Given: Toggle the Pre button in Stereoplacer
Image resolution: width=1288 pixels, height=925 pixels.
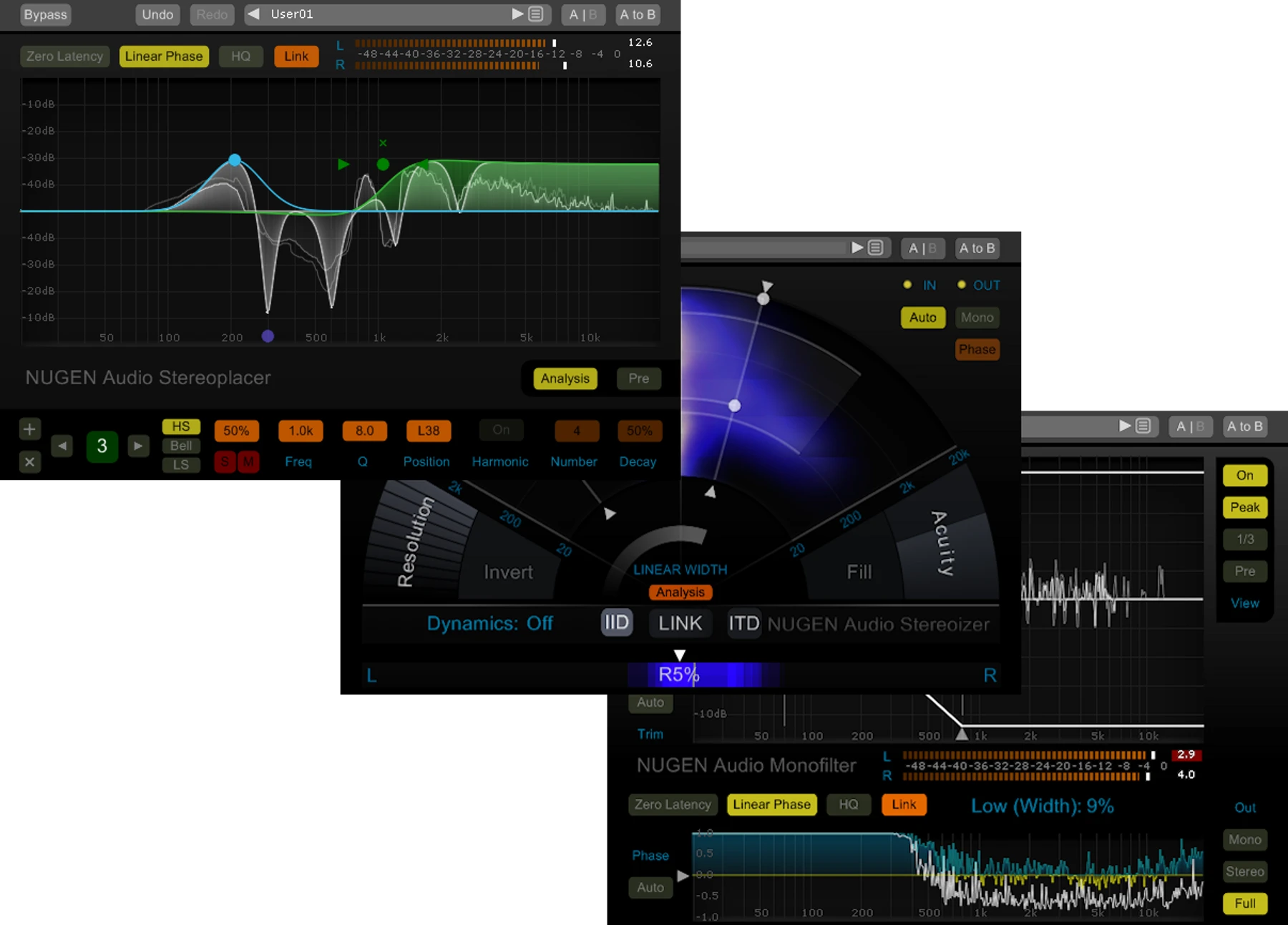Looking at the screenshot, I should [639, 378].
